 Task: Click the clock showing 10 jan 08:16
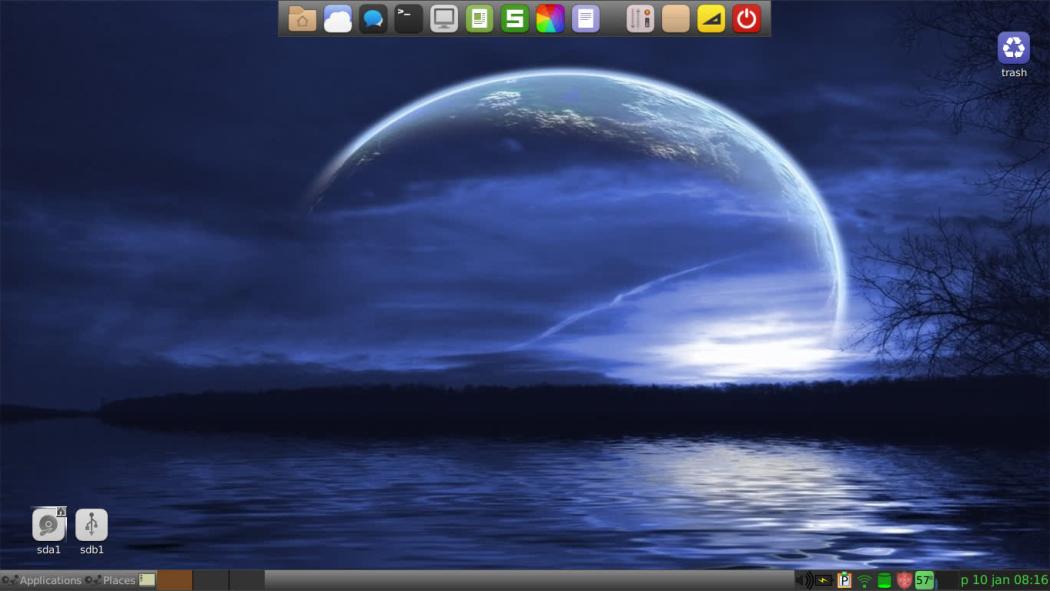point(1004,580)
